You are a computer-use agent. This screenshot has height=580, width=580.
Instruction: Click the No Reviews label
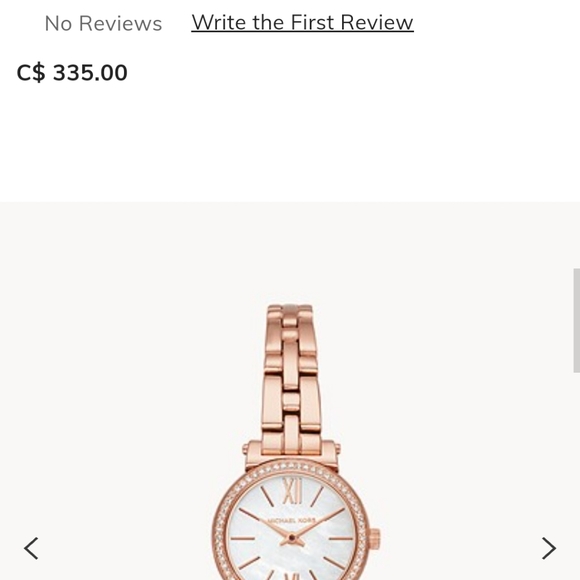(103, 24)
